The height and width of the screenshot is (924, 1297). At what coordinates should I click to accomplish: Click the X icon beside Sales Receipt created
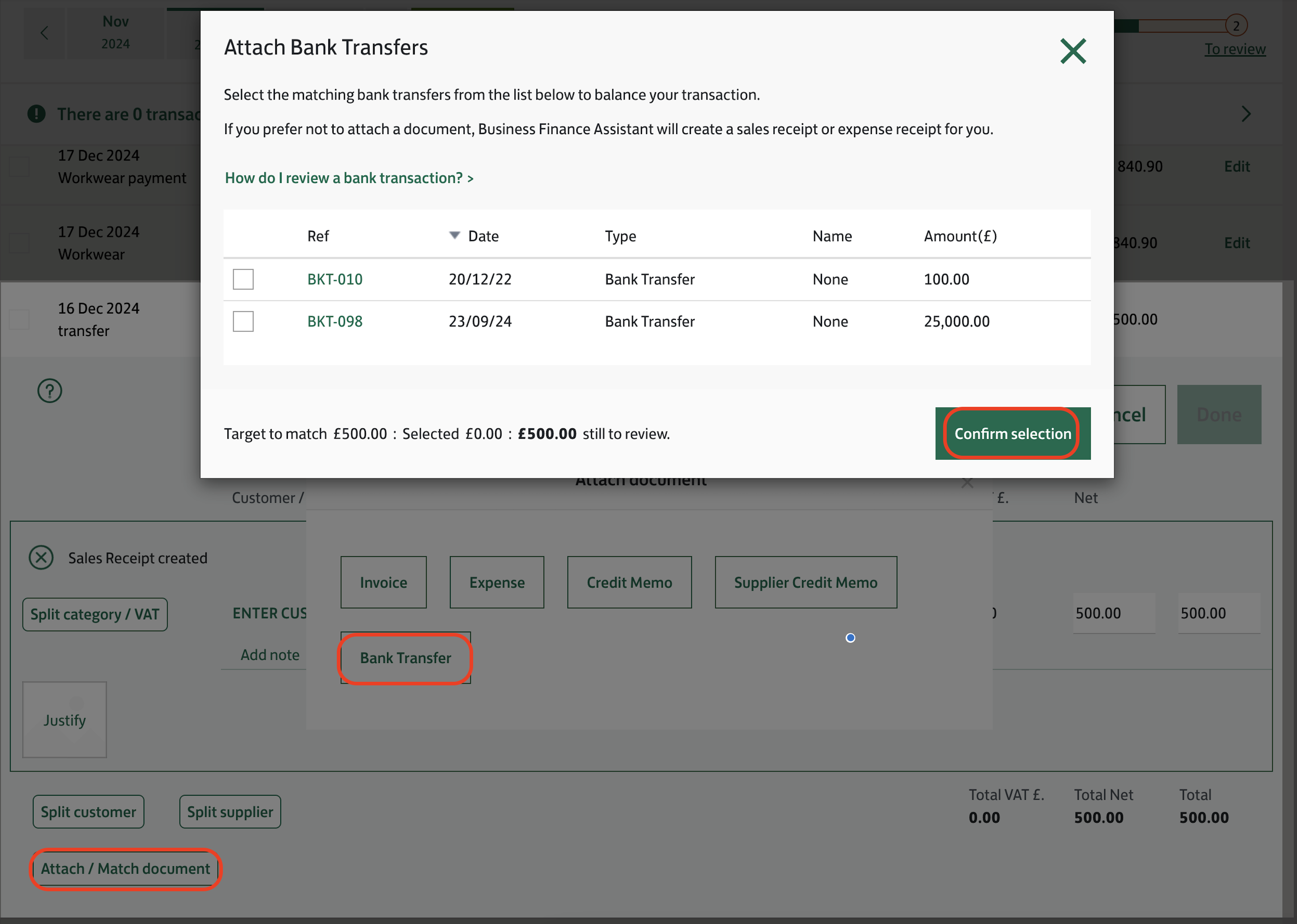pyautogui.click(x=41, y=558)
